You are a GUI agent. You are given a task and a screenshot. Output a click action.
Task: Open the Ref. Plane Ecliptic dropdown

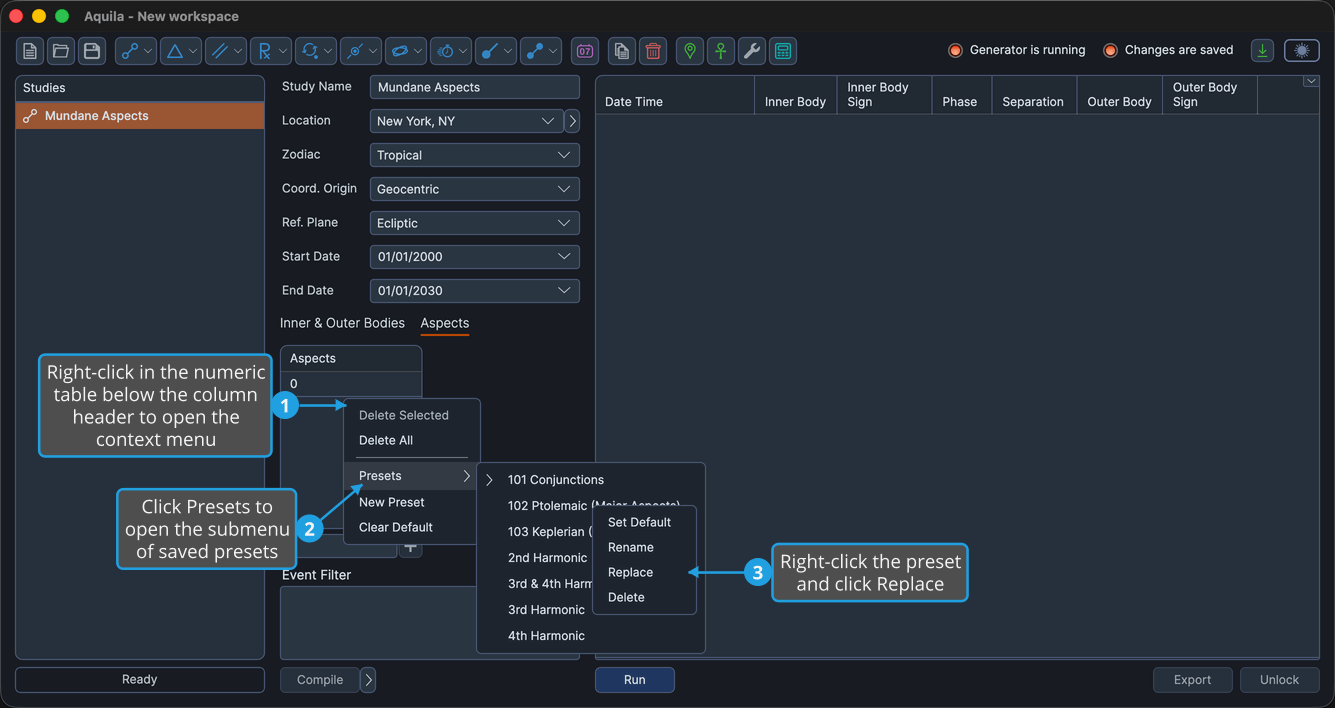(474, 223)
